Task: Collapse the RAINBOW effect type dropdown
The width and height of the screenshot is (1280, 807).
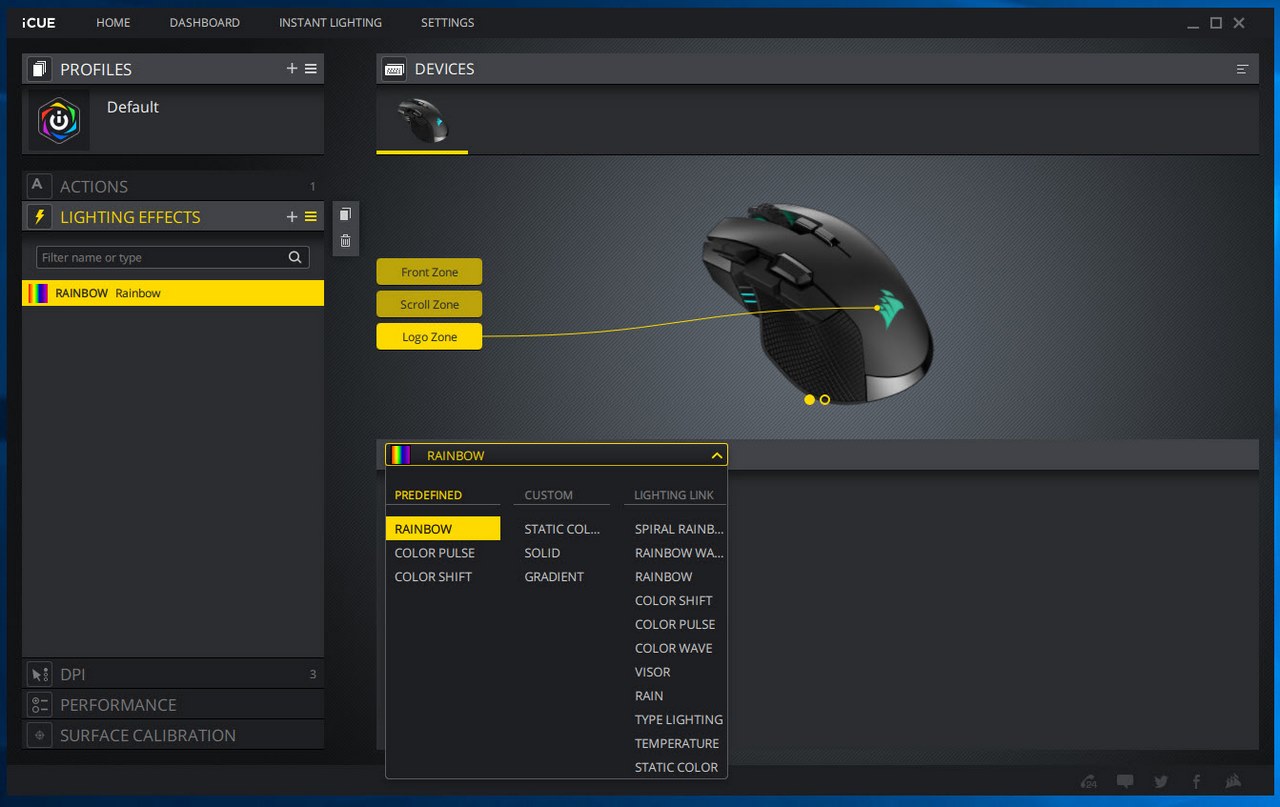Action: 717,455
